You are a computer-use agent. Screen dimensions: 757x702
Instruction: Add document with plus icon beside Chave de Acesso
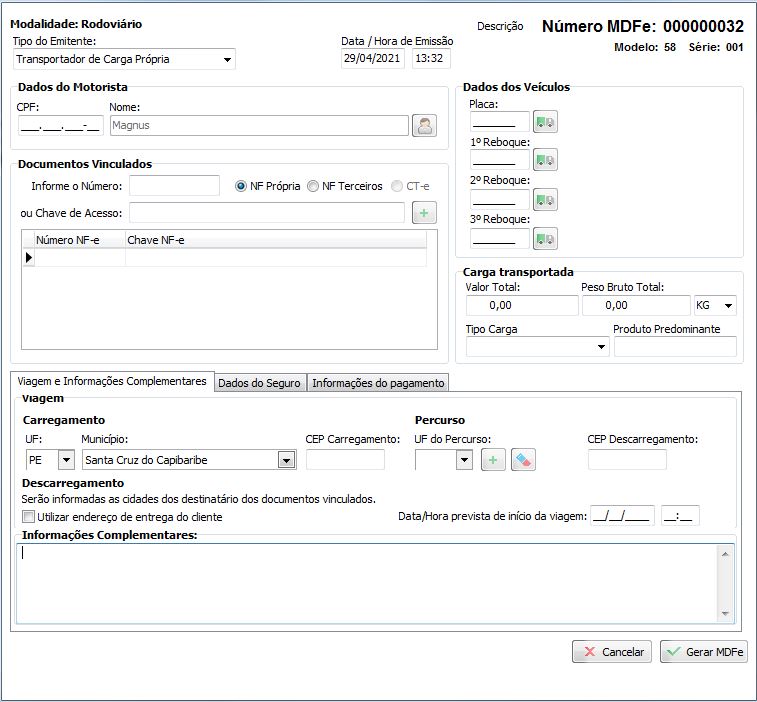point(424,213)
